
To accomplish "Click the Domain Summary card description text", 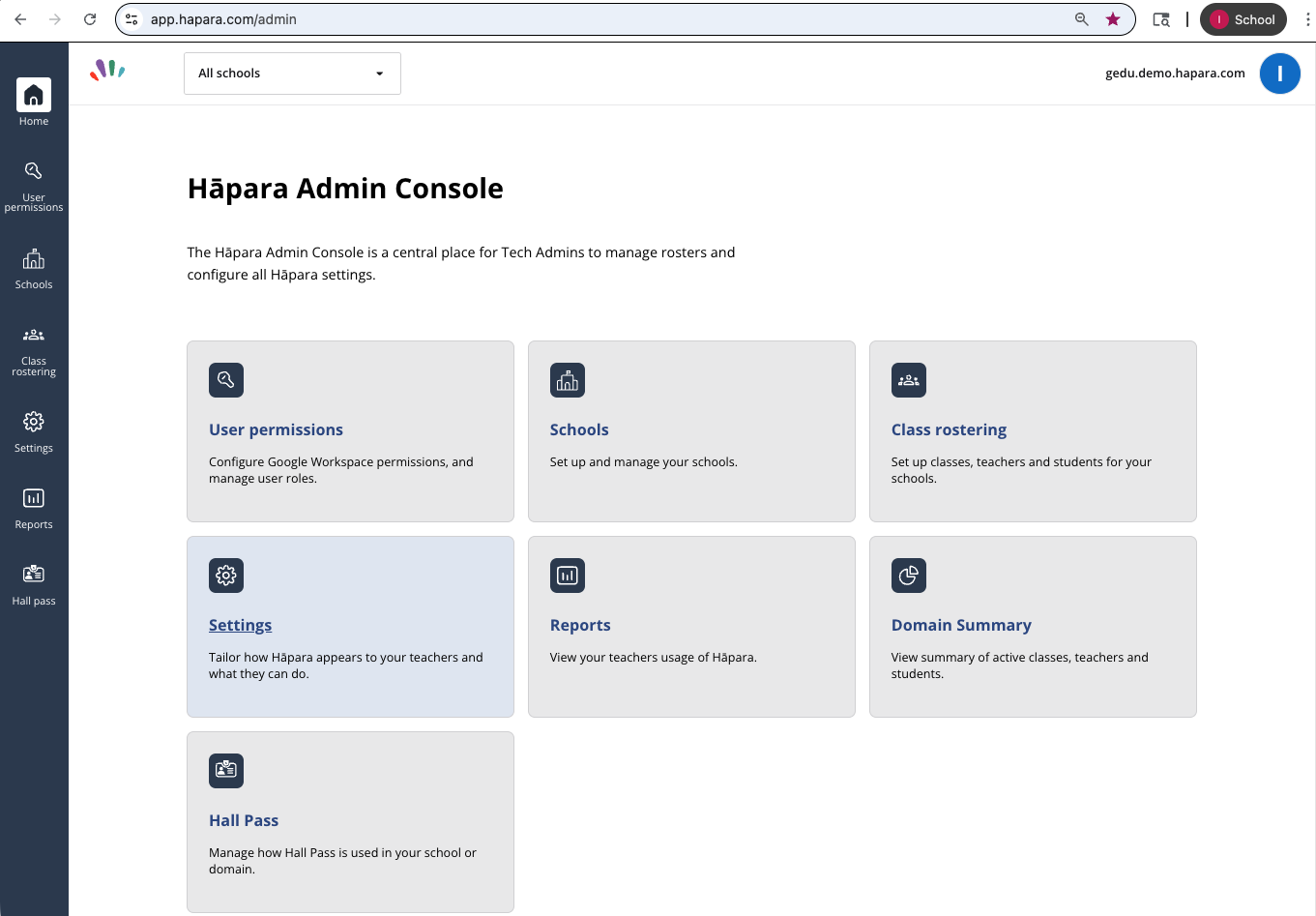I will pos(1019,665).
